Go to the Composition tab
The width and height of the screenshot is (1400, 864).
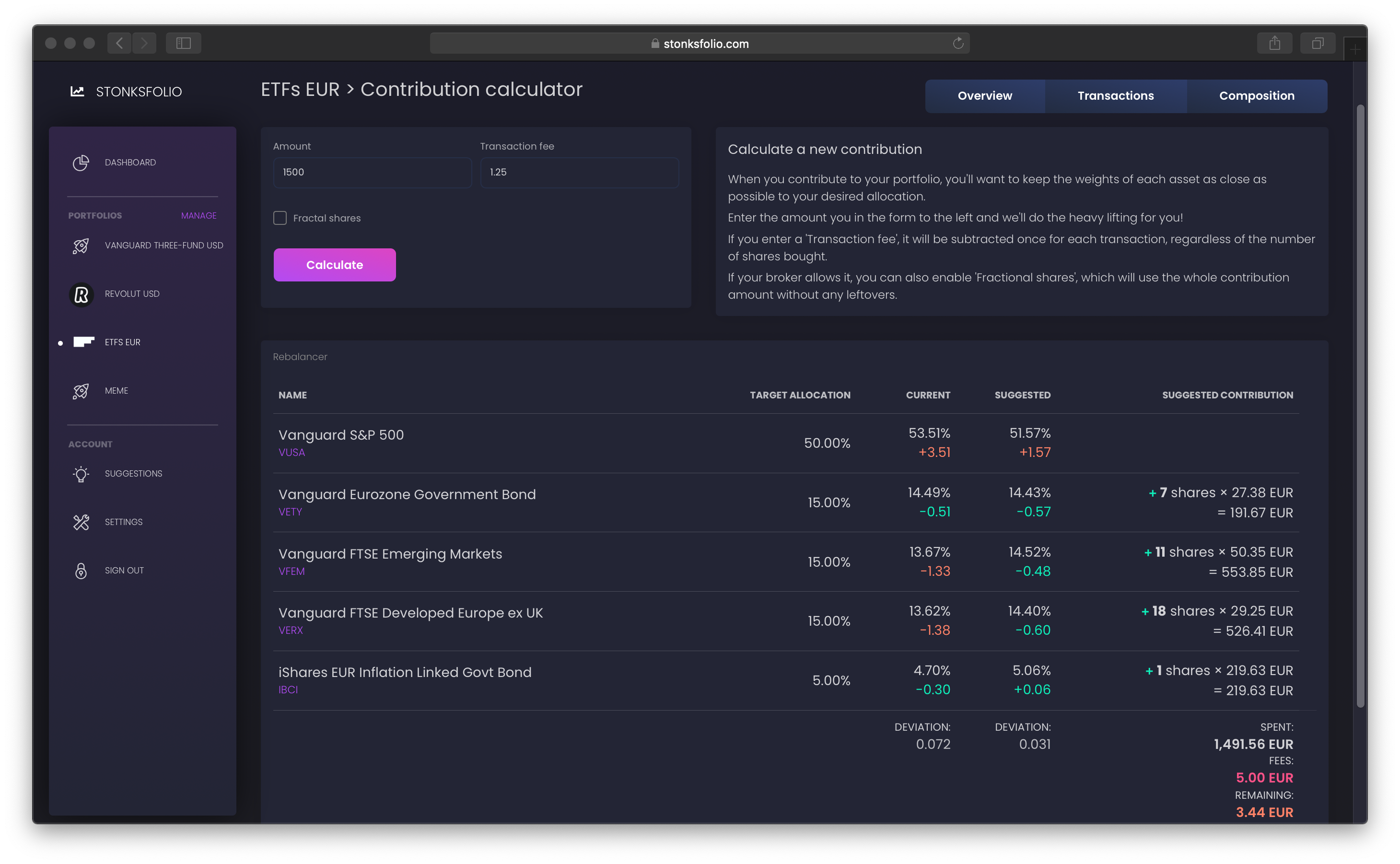[x=1257, y=96]
